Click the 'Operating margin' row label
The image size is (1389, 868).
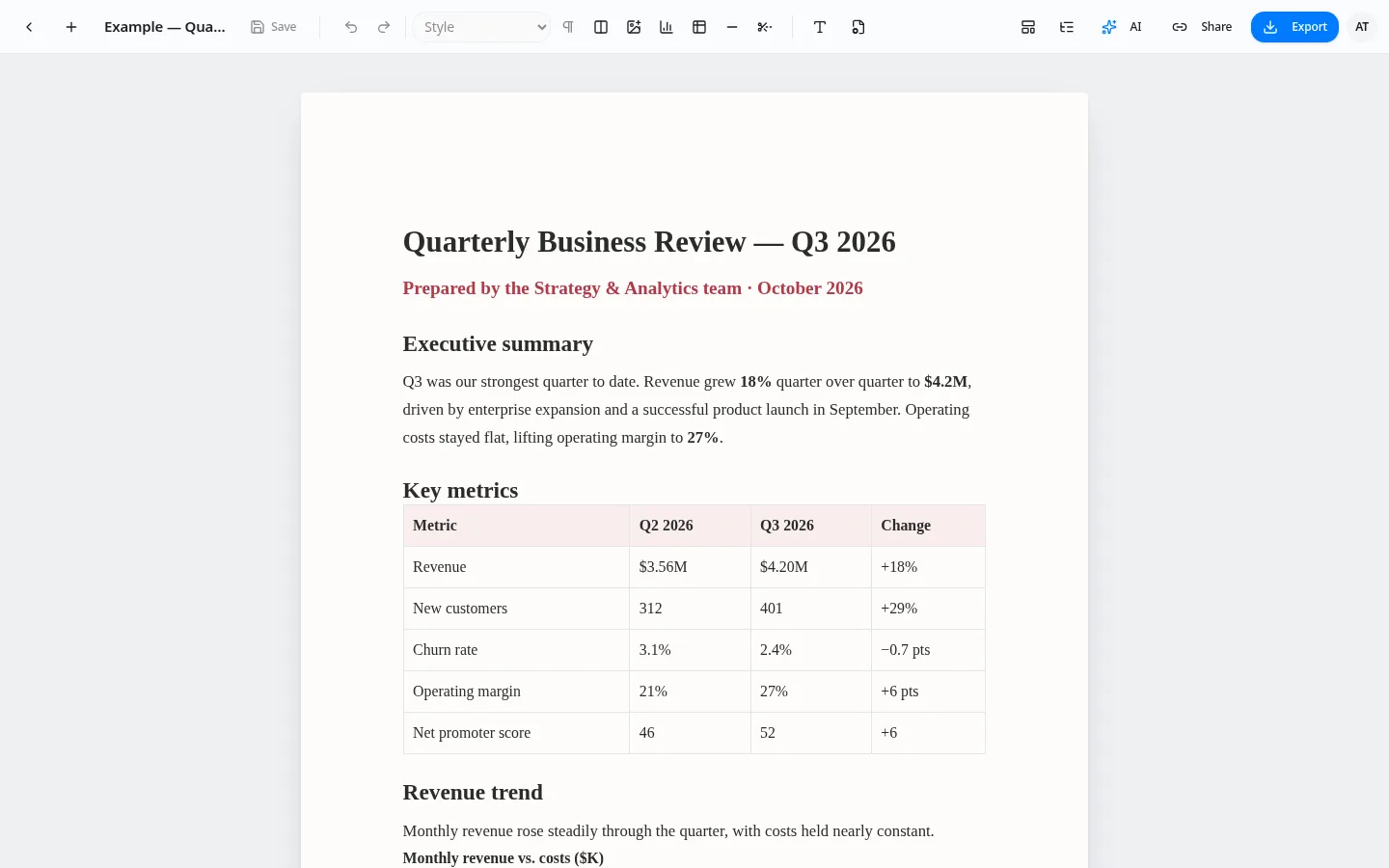pos(516,692)
